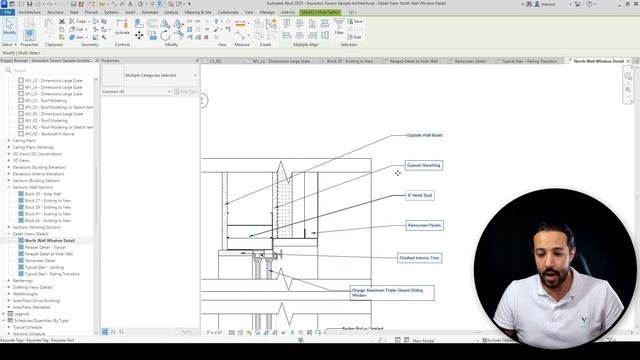Collapse the Sections (Wall Section) node
Screen dimensions: 640x360
click(x=9, y=187)
